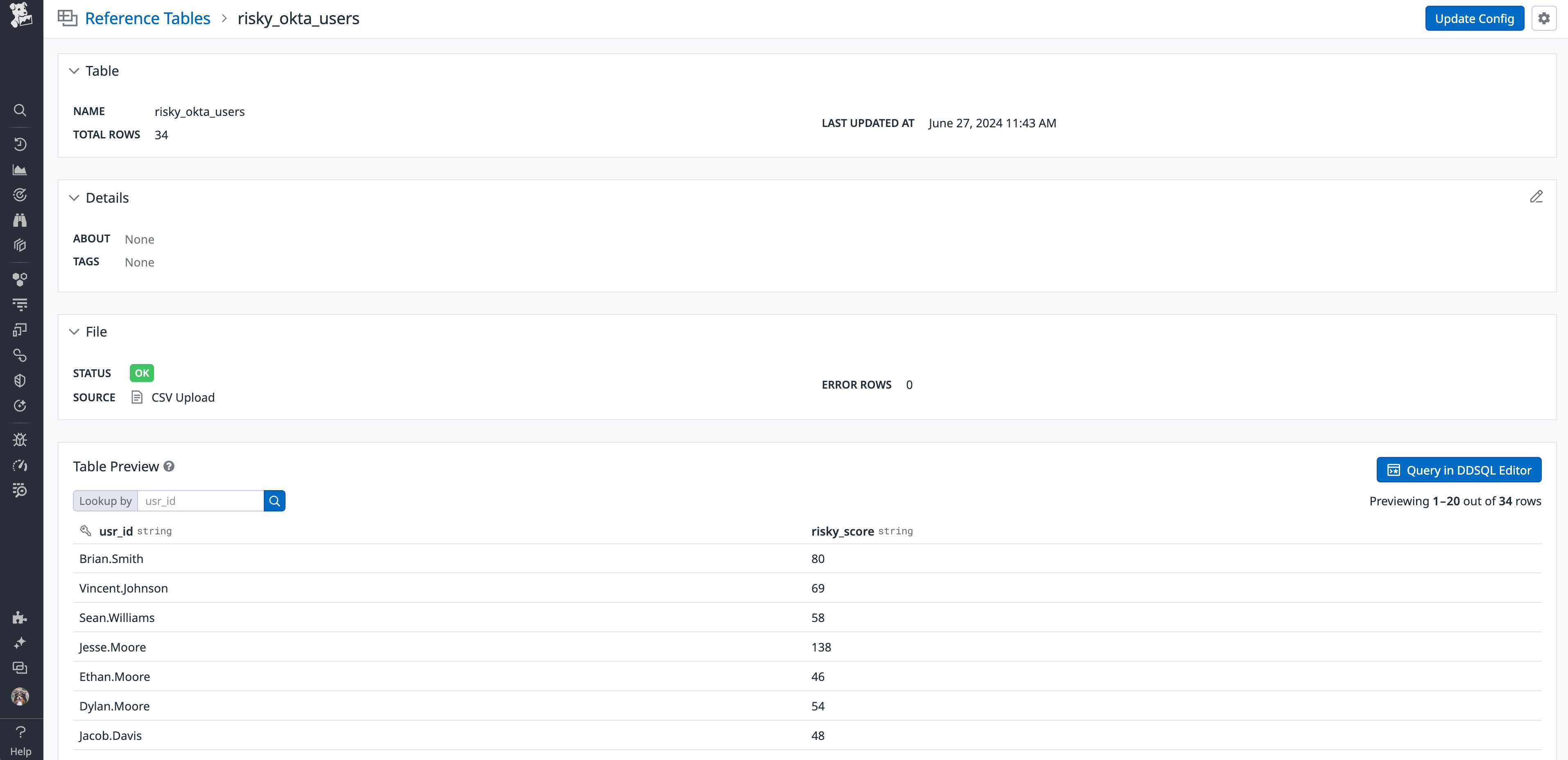Viewport: 1568px width, 760px height.
Task: Select the Error Tracking bug icon
Action: 20,439
